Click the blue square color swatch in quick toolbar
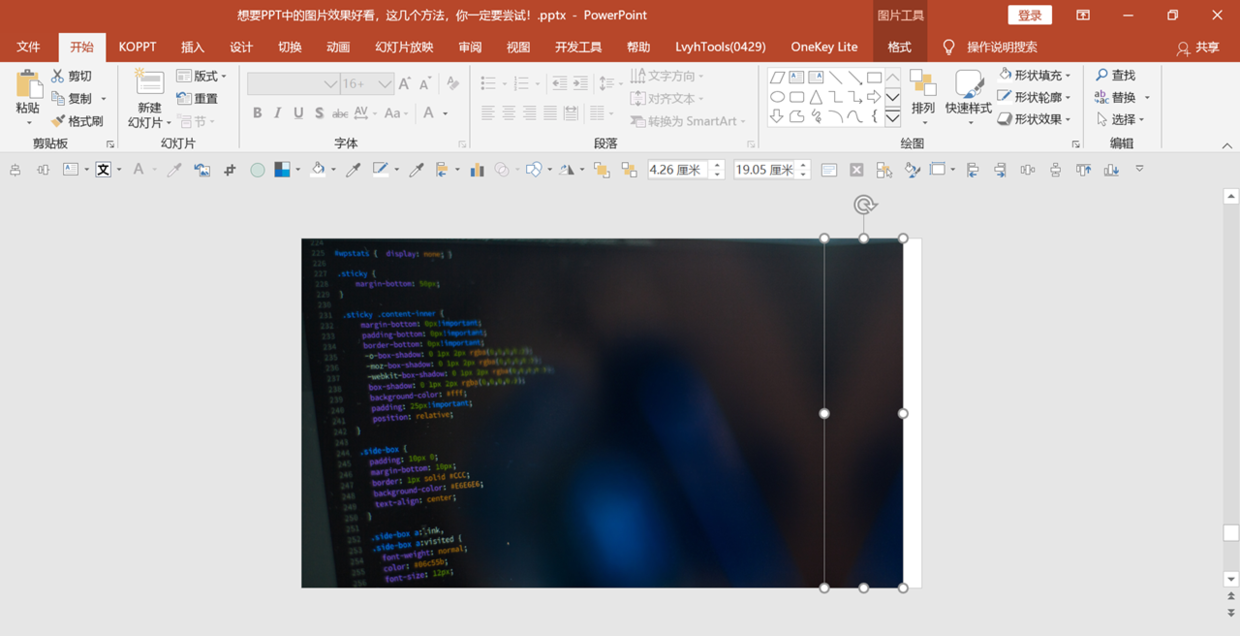The width and height of the screenshot is (1240, 636). coord(282,170)
